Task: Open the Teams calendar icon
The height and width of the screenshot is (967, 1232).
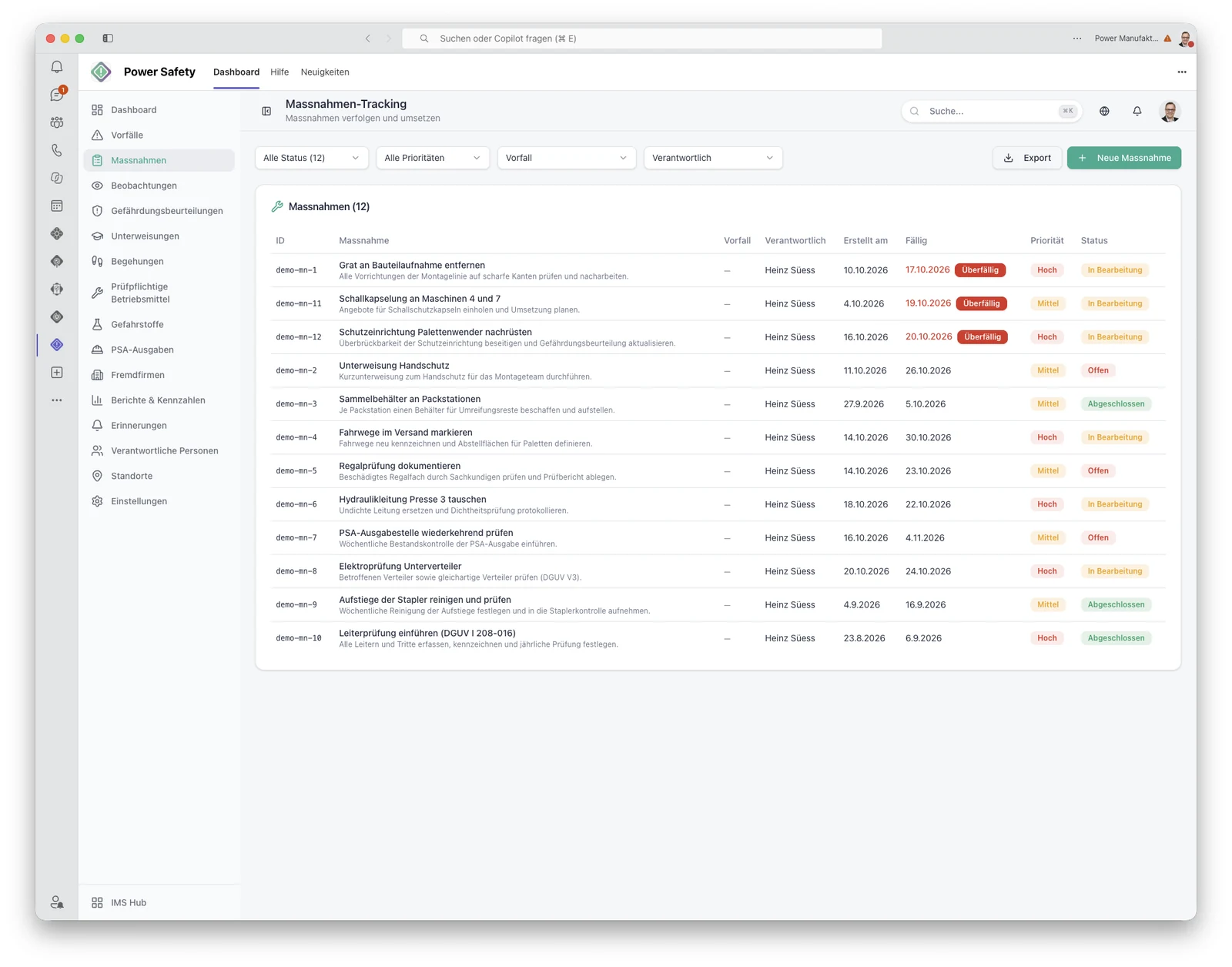Action: tap(57, 206)
